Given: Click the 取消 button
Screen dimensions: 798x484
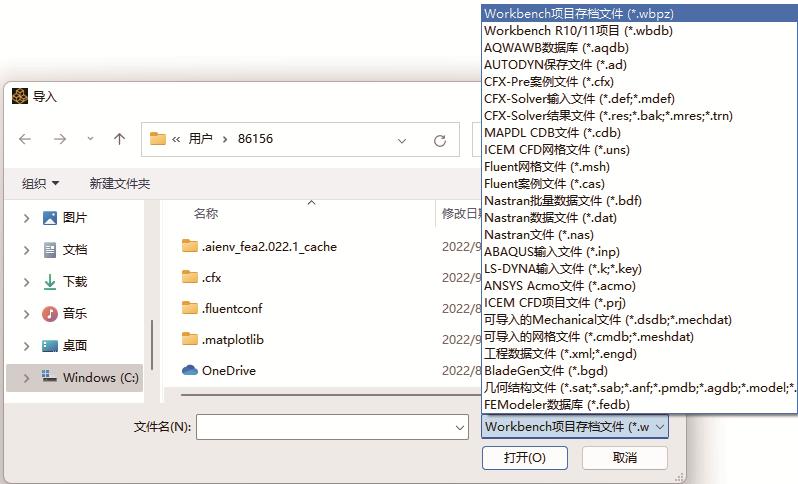Looking at the screenshot, I should (625, 458).
